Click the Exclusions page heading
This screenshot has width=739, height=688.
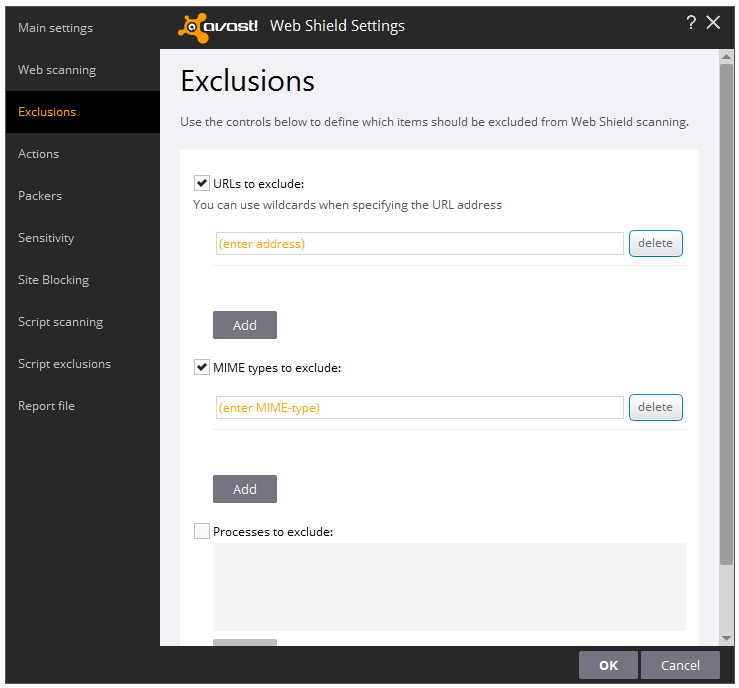pos(247,81)
